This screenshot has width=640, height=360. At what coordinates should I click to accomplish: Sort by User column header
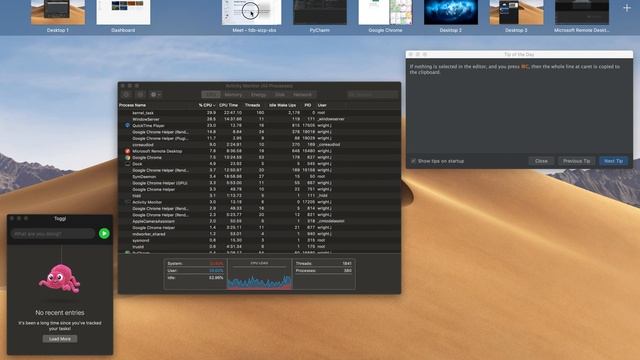322,105
